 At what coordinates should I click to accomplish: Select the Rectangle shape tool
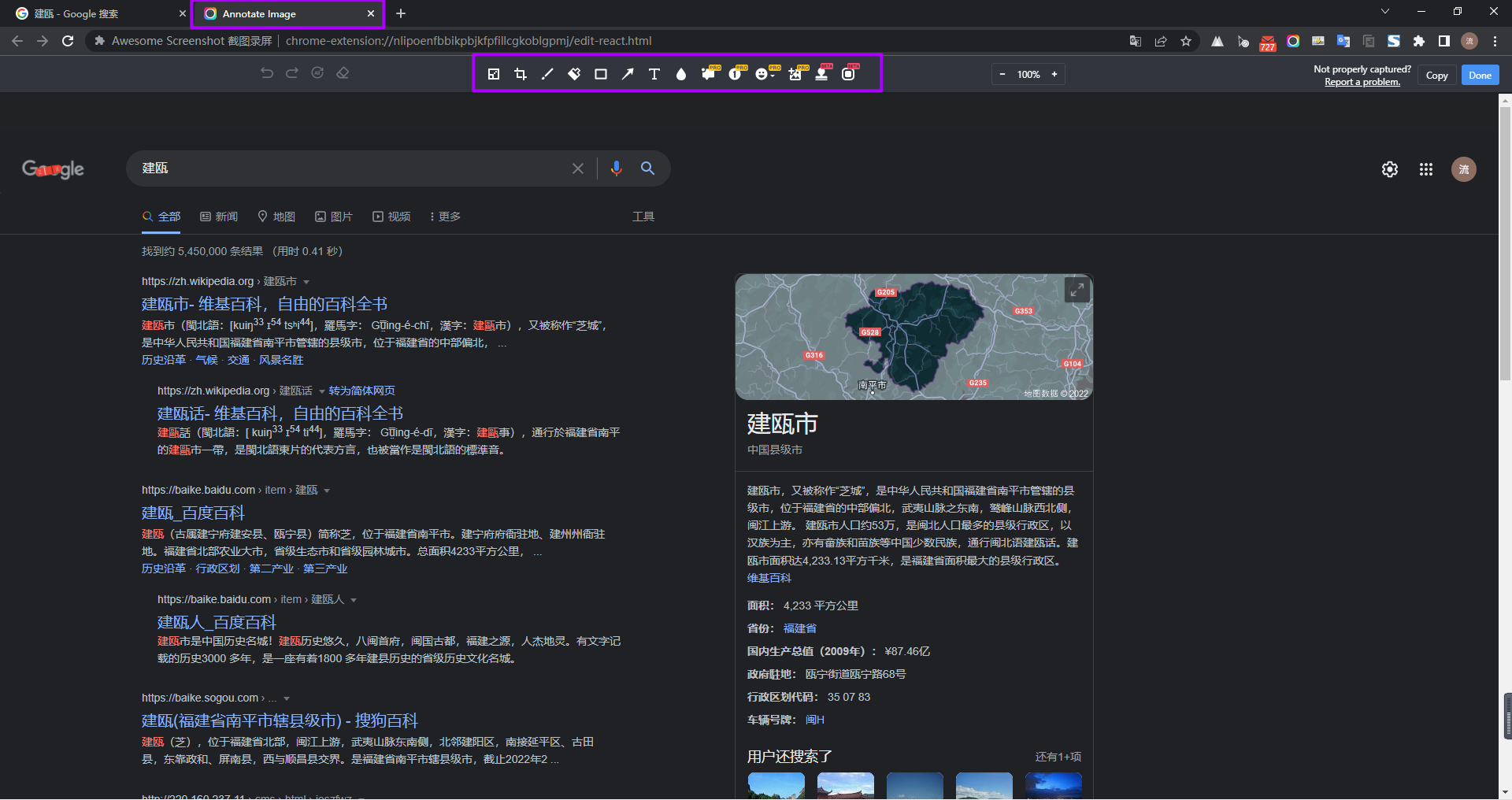click(601, 74)
